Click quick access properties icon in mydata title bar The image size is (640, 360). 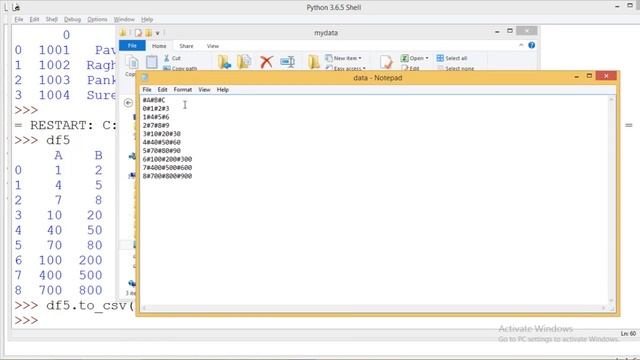click(x=138, y=33)
